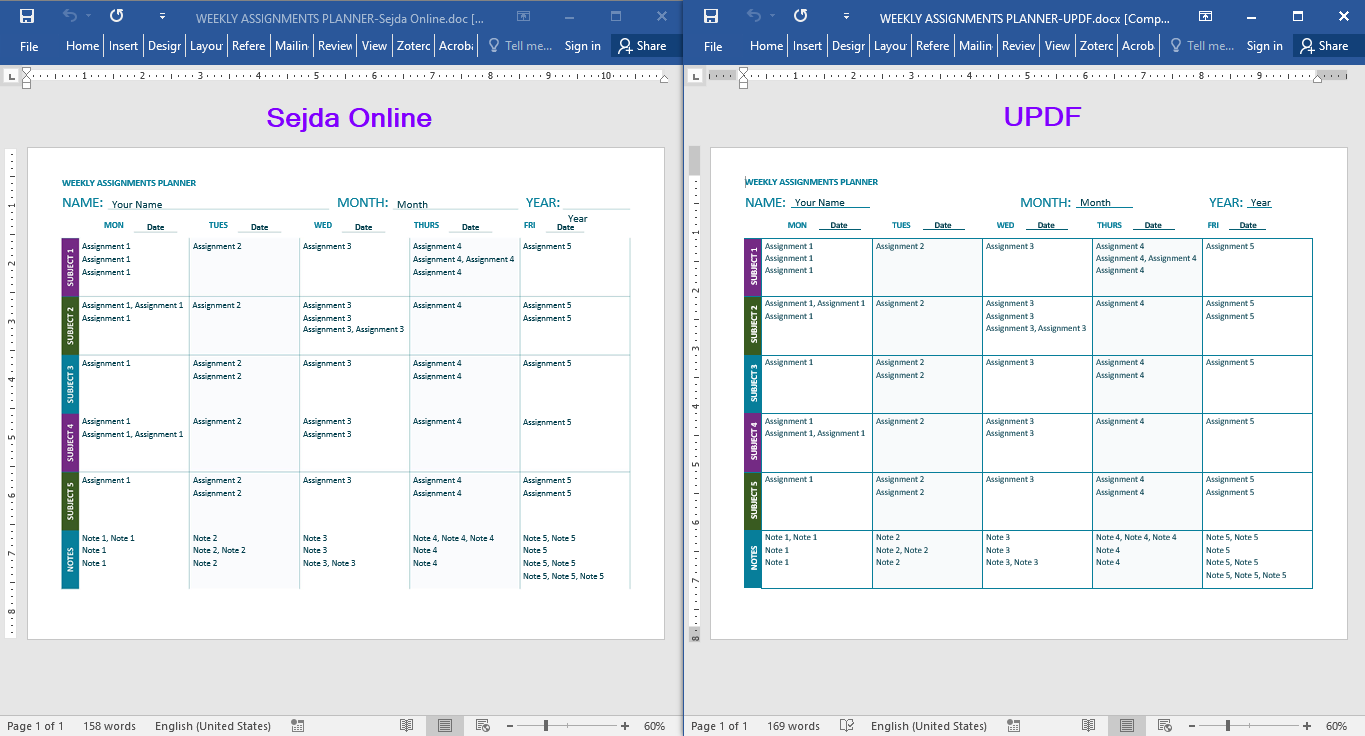Open Home tab in Sejda window
The height and width of the screenshot is (736, 1365).
[x=82, y=46]
